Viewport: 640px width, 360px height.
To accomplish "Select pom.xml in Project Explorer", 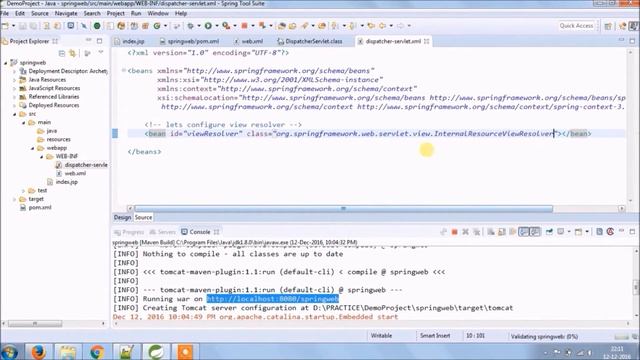I will (36, 208).
